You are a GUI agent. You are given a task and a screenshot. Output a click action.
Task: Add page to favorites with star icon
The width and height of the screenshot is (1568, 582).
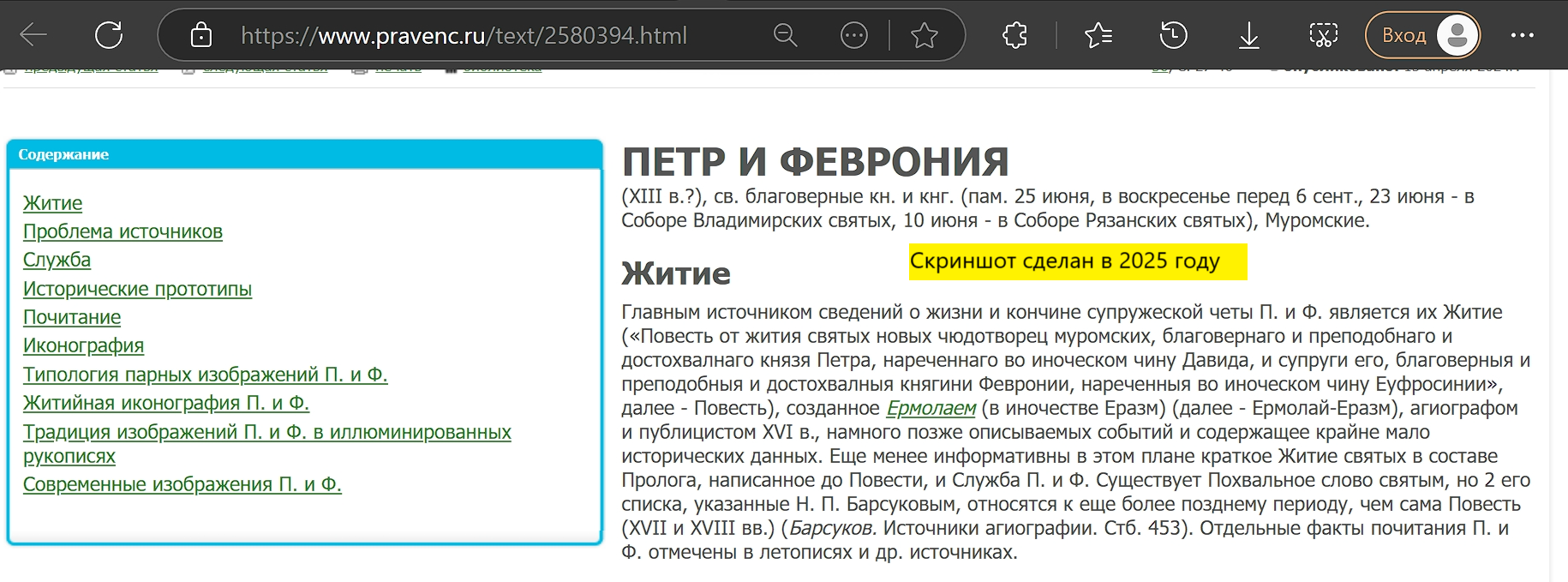pos(924,35)
